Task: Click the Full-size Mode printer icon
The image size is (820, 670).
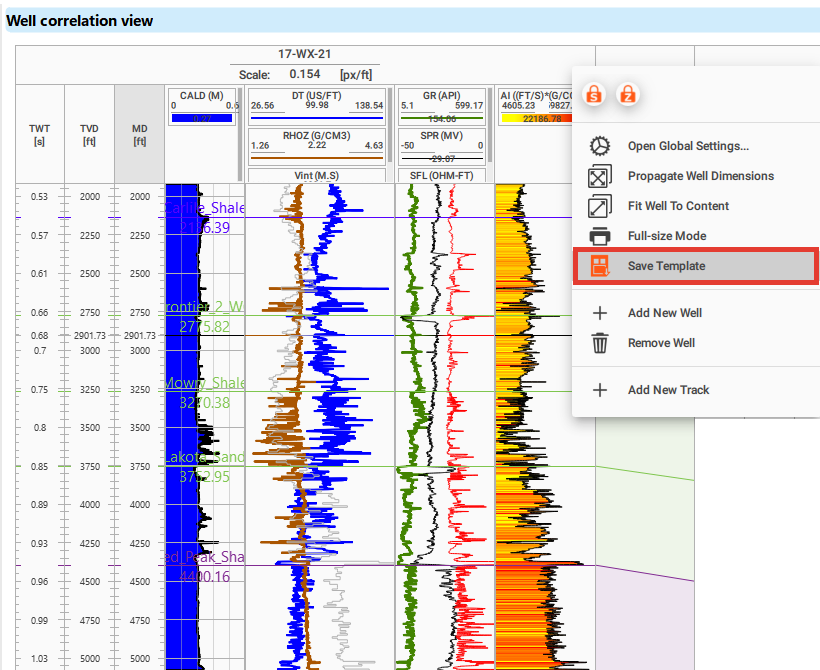Action: coord(600,235)
